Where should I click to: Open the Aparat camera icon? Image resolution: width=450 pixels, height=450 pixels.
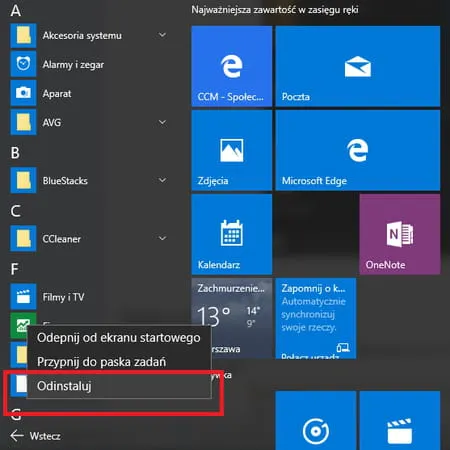23,93
